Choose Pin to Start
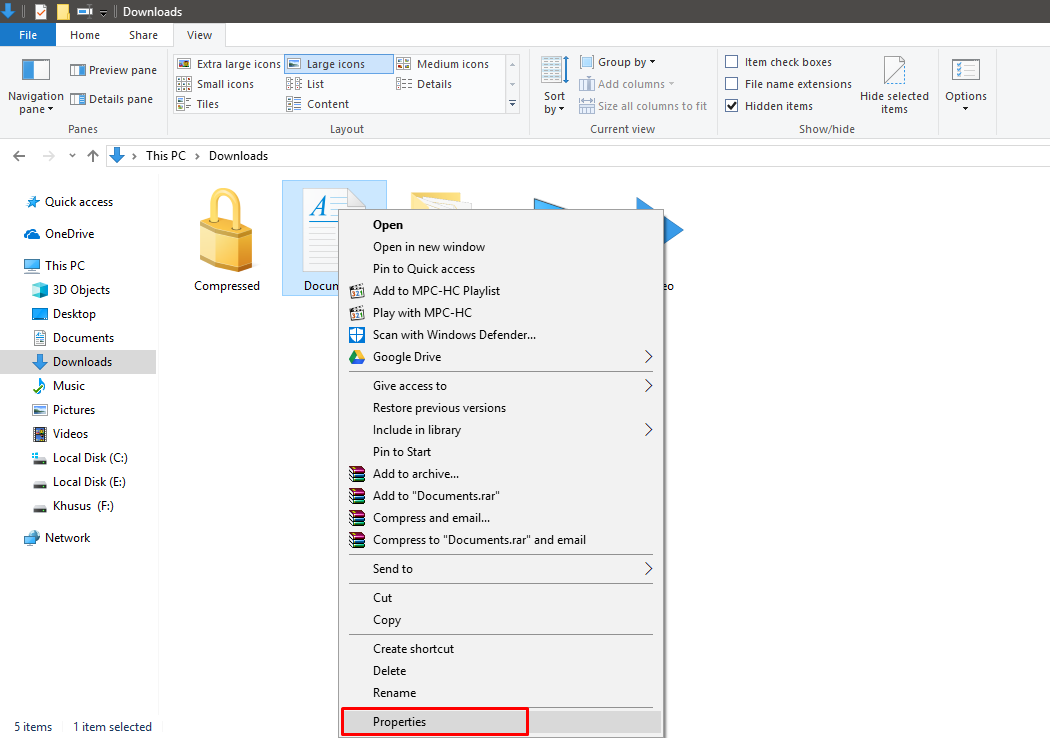 point(501,452)
